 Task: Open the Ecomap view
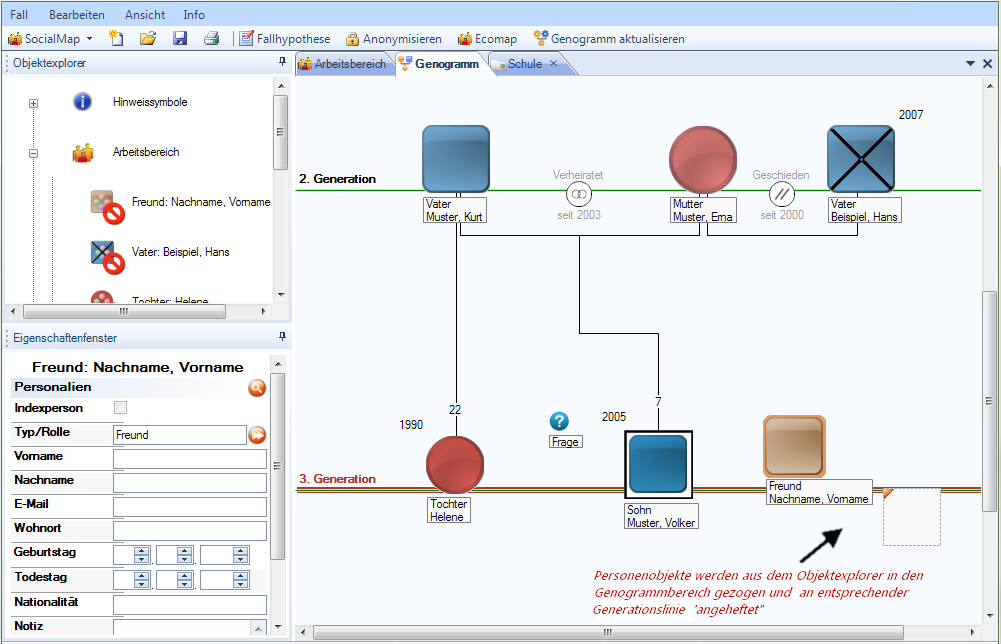(487, 39)
